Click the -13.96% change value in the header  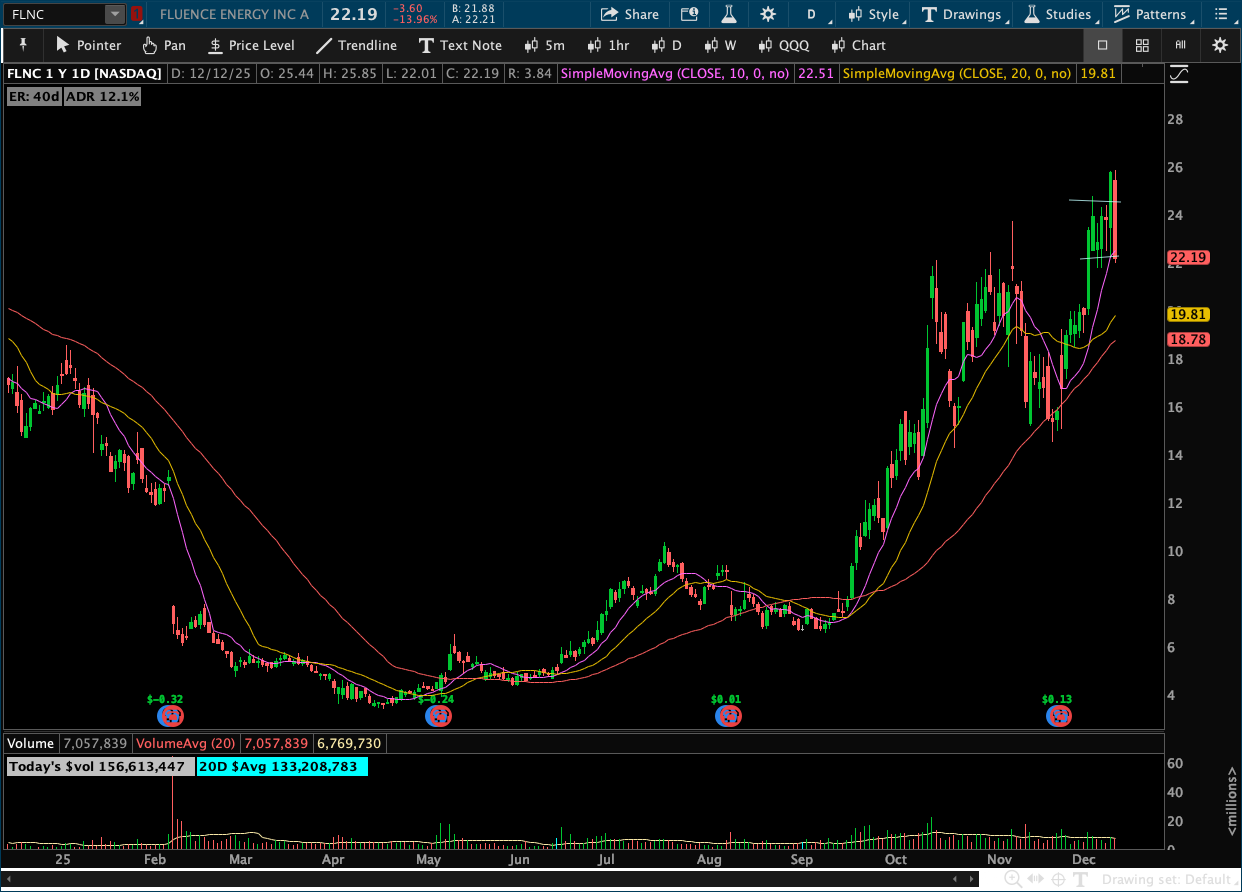[415, 20]
